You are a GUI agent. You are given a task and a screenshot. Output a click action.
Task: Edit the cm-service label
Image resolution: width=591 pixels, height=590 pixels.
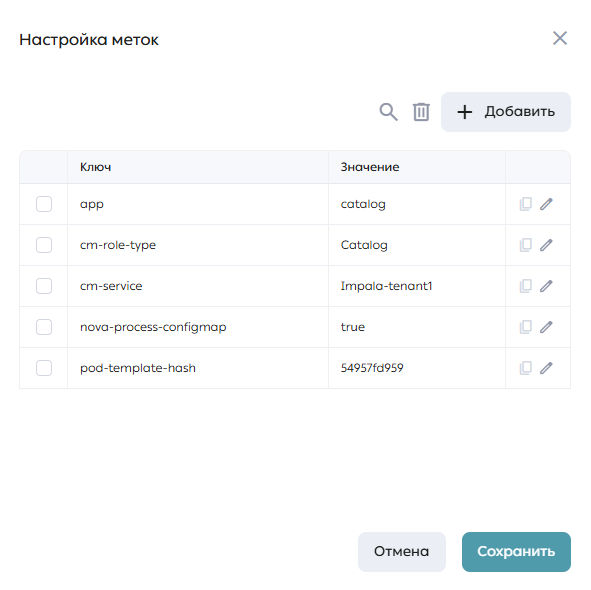pyautogui.click(x=546, y=286)
